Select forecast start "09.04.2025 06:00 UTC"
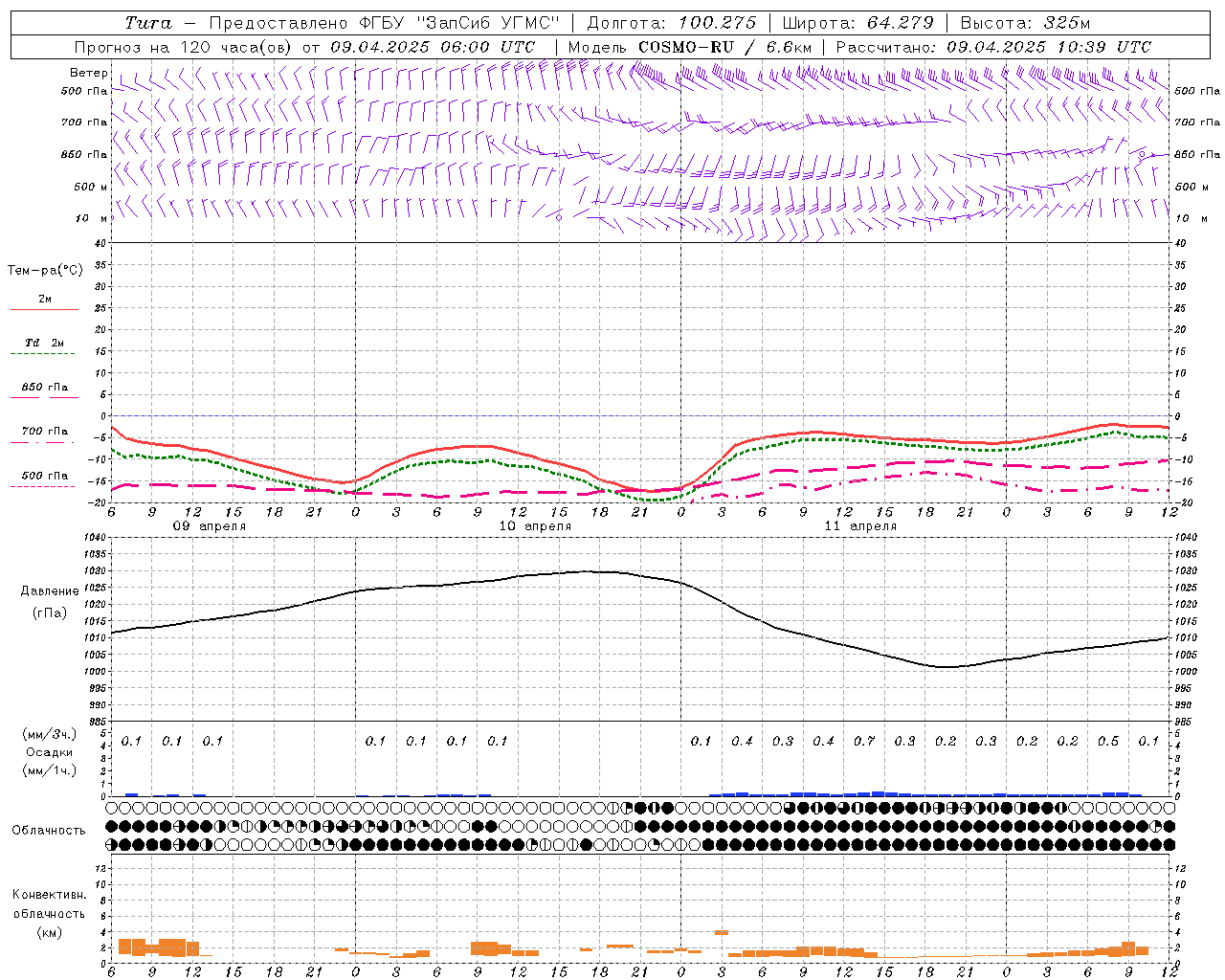This screenshot has width=1225, height=980. (x=434, y=47)
